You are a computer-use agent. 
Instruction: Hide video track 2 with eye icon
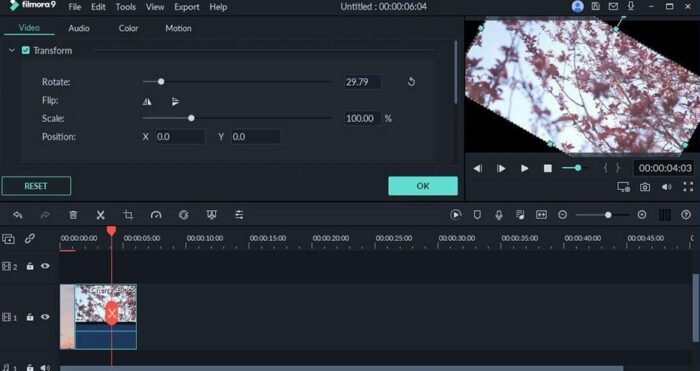[45, 266]
